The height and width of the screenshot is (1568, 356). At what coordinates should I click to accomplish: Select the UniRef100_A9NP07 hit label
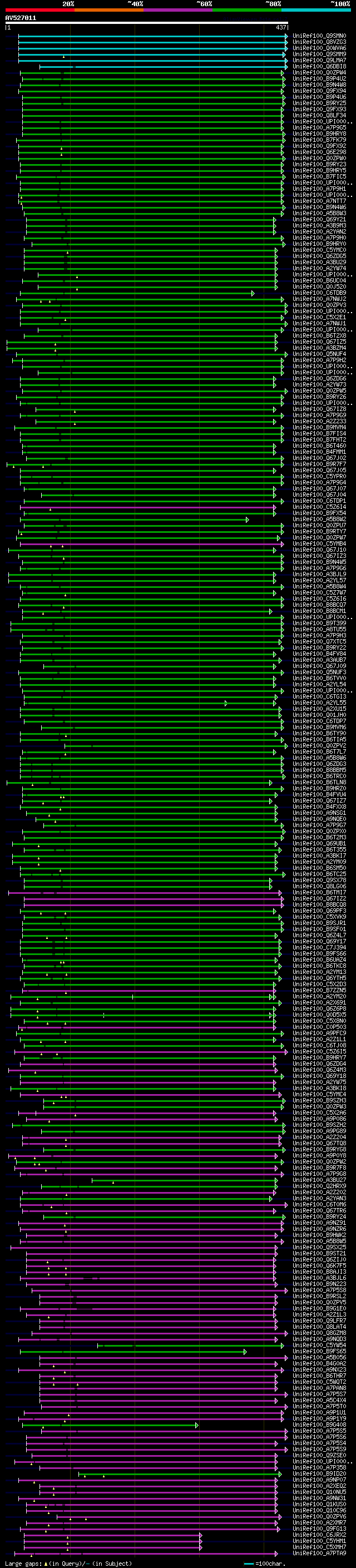pos(319,1479)
